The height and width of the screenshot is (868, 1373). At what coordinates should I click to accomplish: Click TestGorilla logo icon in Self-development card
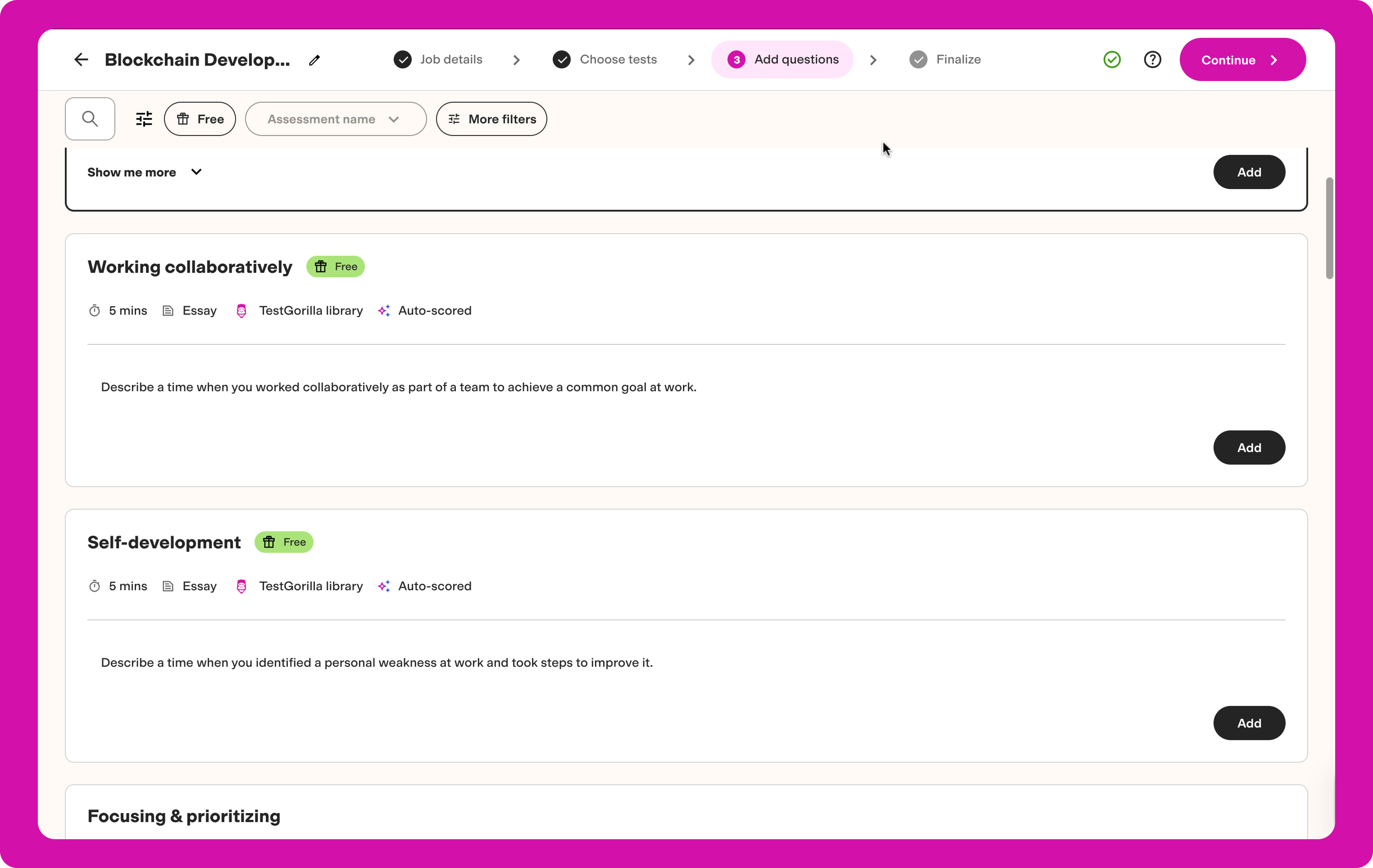coord(241,586)
